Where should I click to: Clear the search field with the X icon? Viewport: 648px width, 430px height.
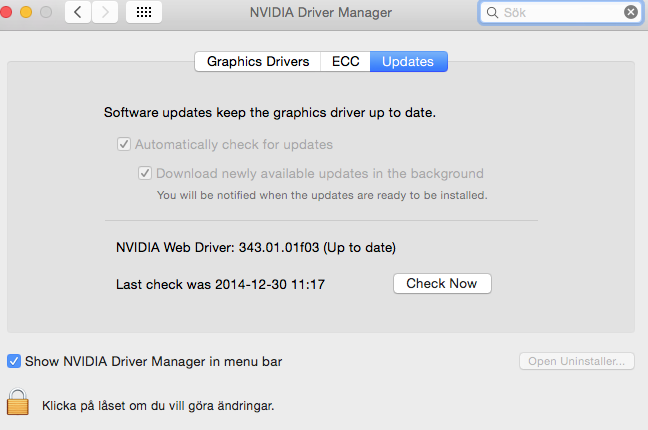(x=631, y=13)
